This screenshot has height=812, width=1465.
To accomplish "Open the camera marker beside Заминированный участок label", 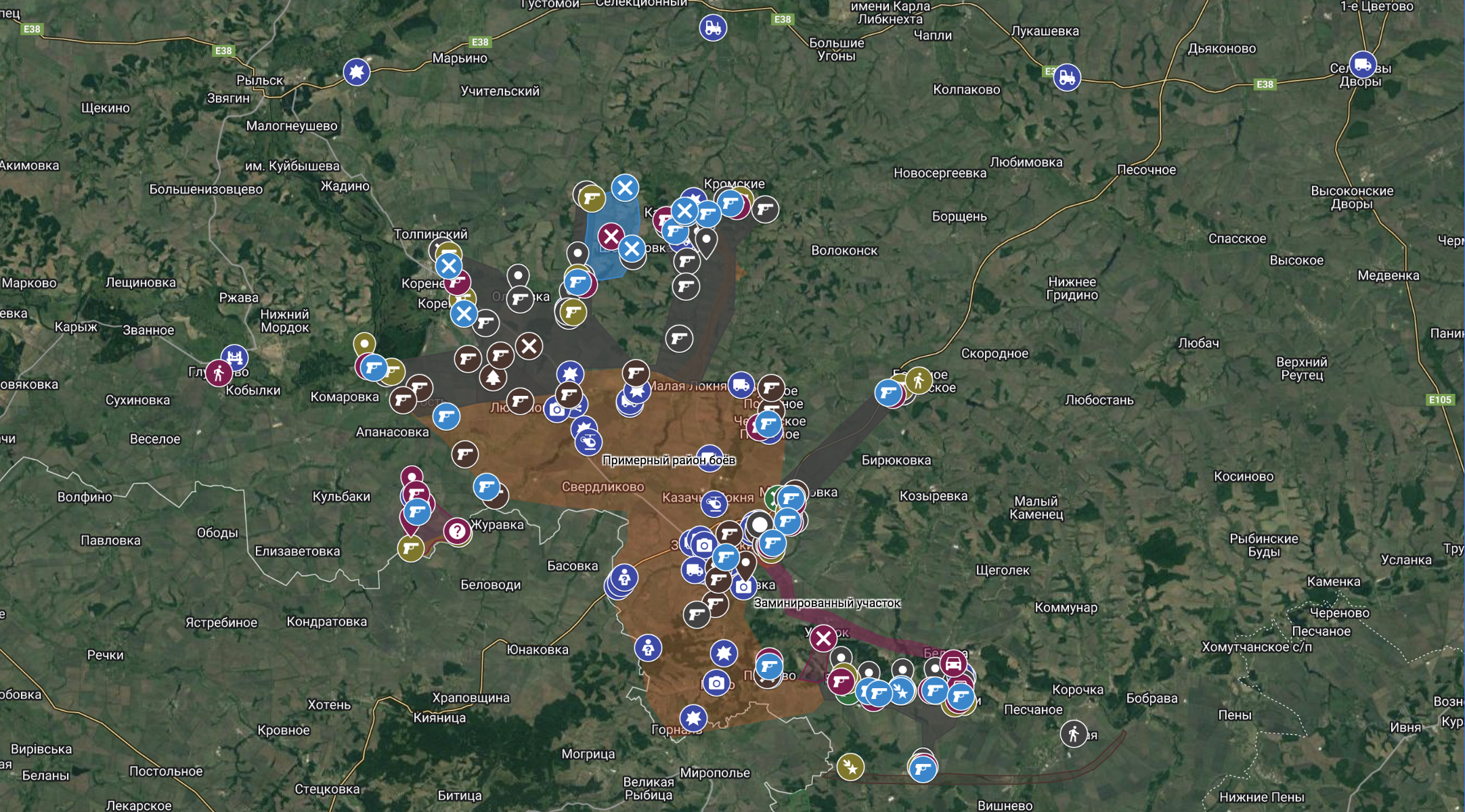I will click(x=743, y=587).
